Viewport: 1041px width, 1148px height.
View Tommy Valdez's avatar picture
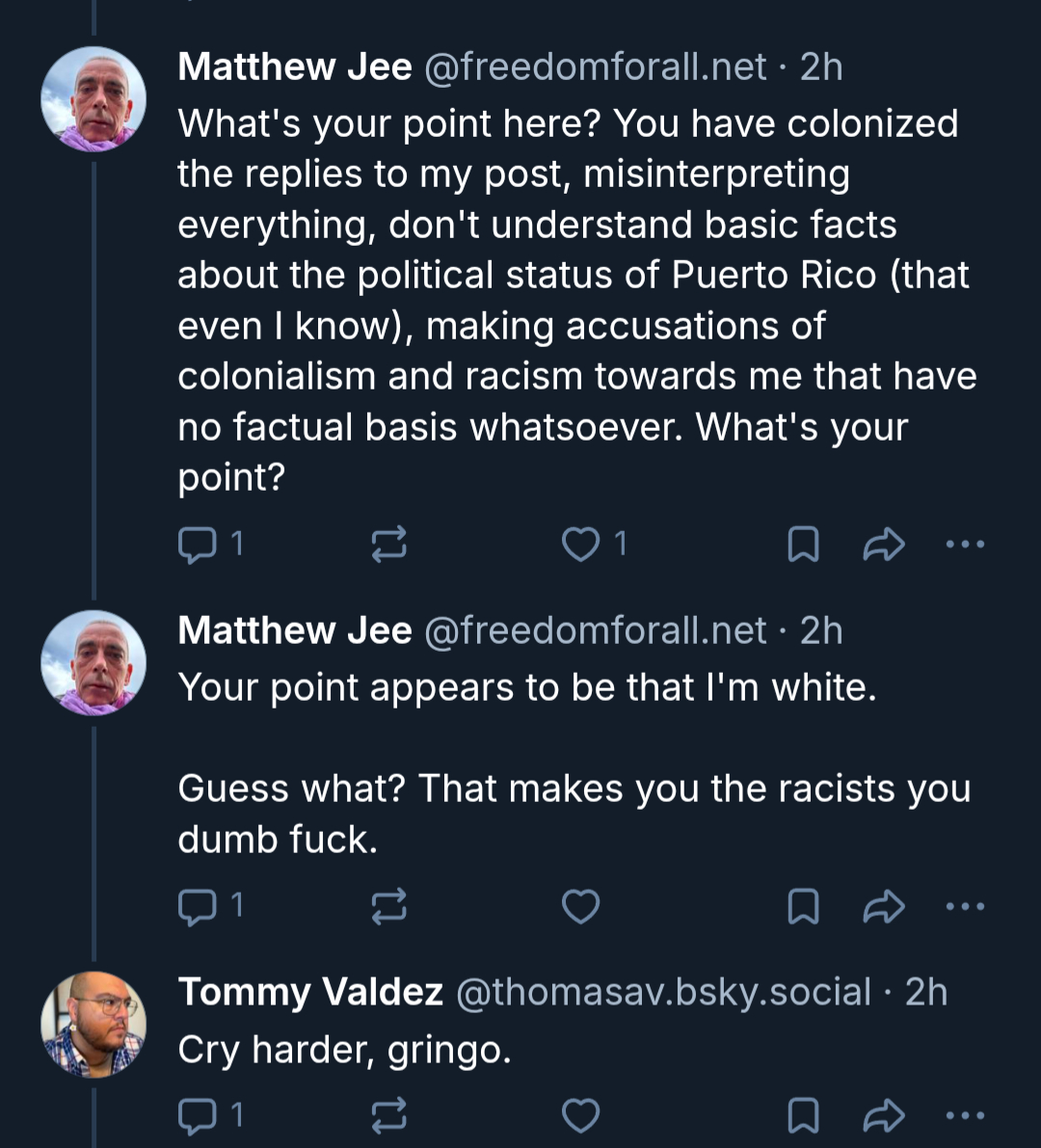tap(93, 1024)
